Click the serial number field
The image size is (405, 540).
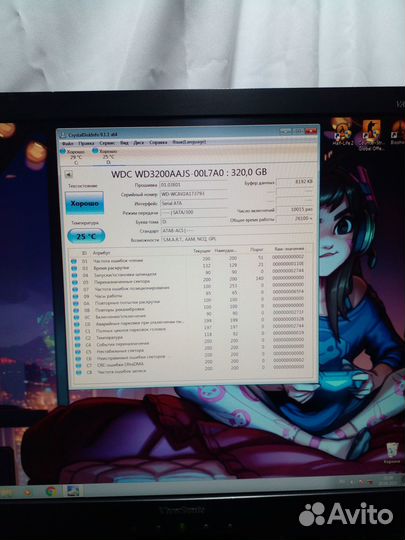tap(194, 194)
